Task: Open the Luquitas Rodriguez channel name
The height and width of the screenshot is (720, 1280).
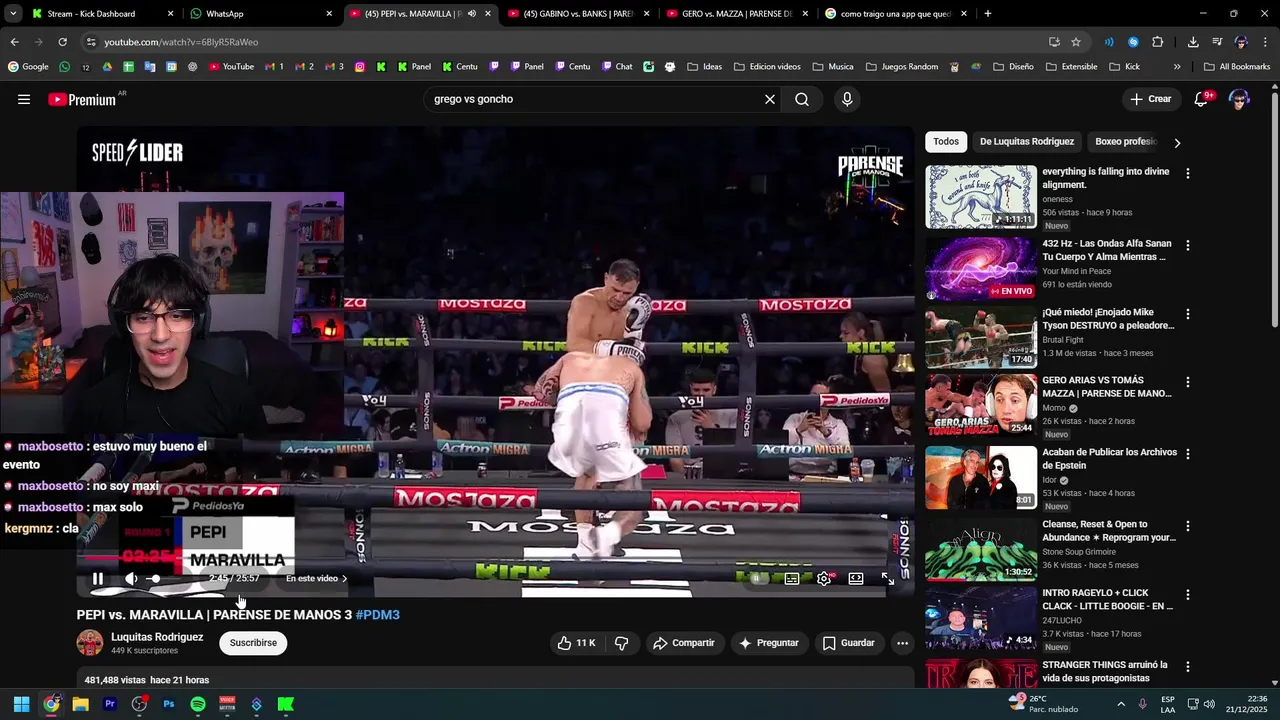Action: point(157,637)
